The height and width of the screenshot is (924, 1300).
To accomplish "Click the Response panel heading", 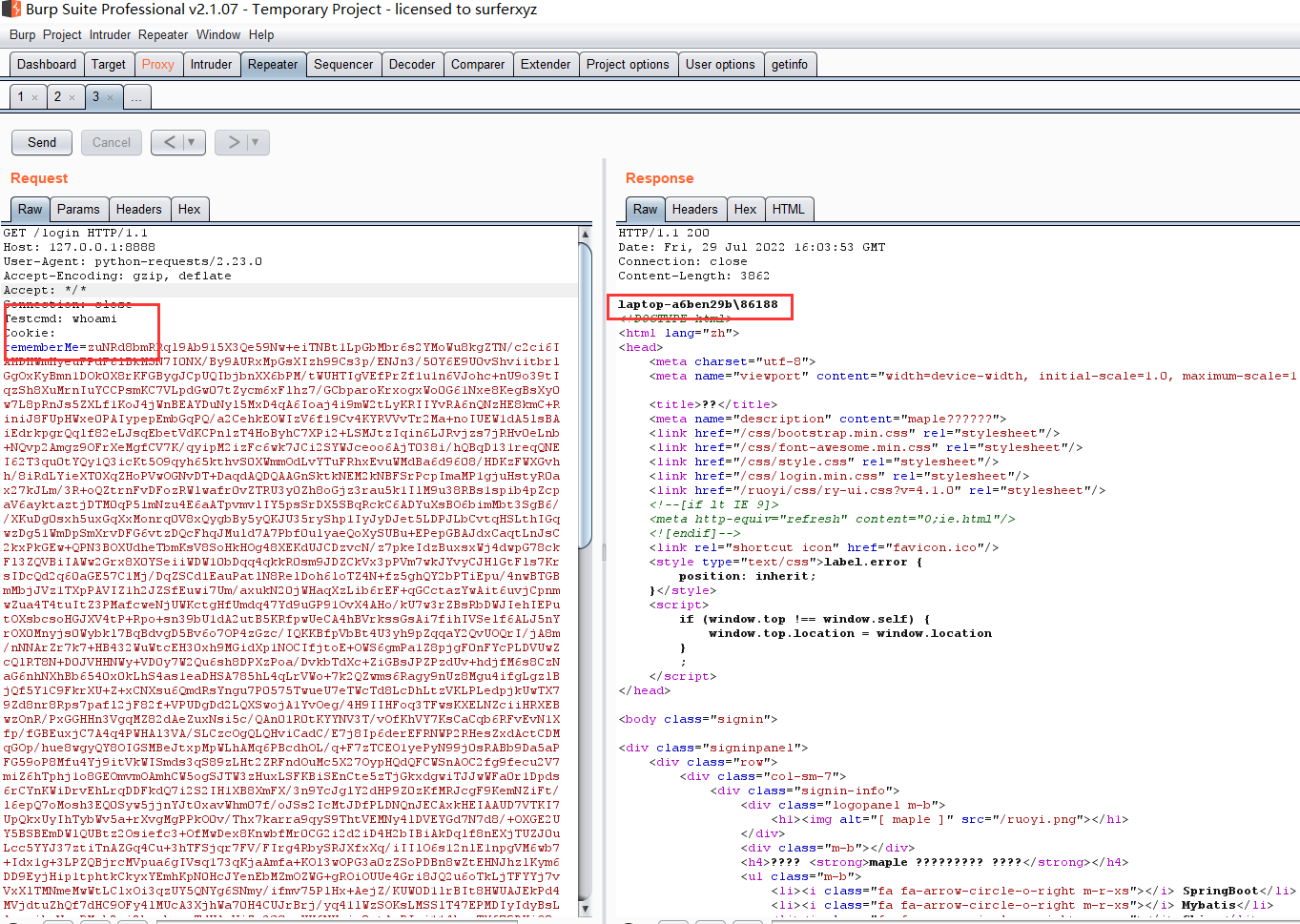I will pos(659,178).
